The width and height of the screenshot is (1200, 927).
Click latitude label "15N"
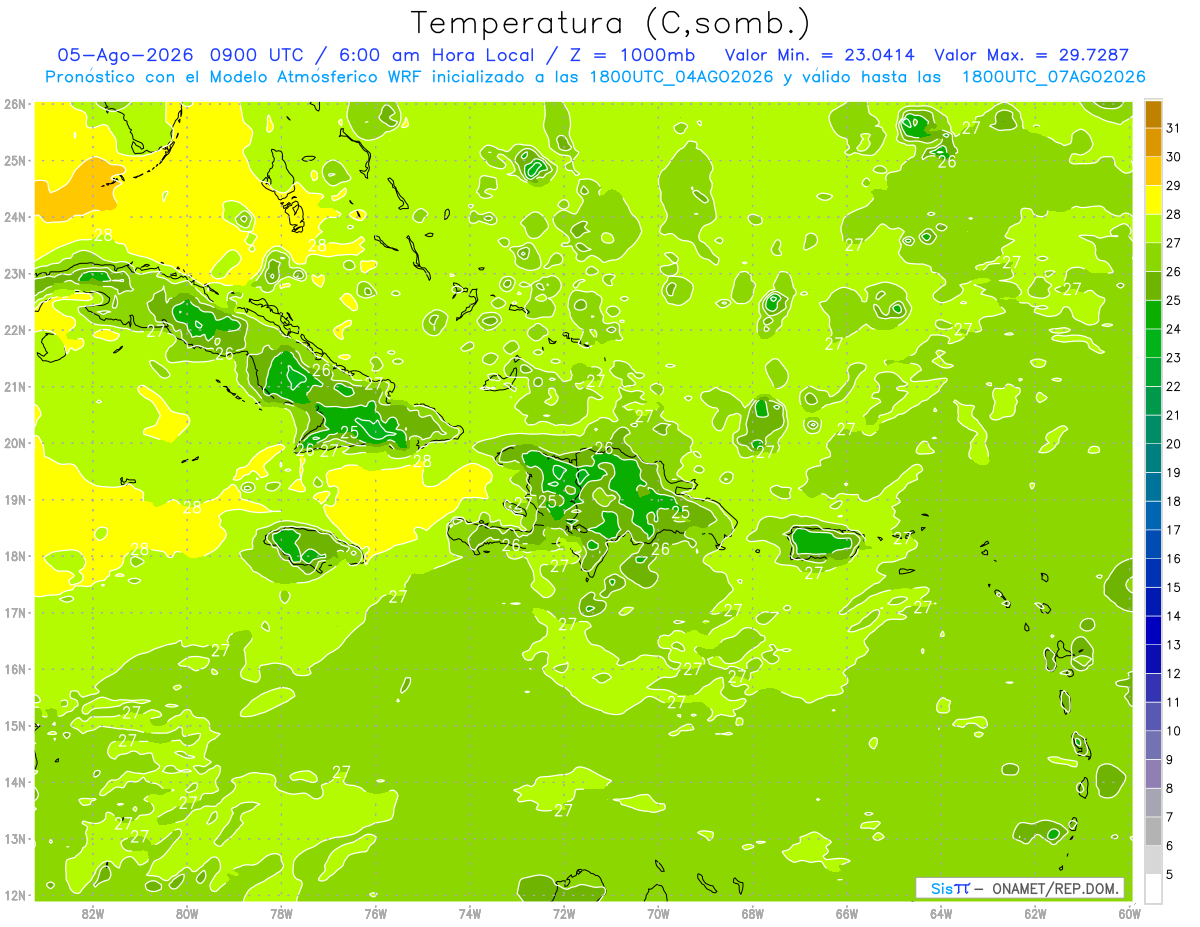click(x=15, y=725)
